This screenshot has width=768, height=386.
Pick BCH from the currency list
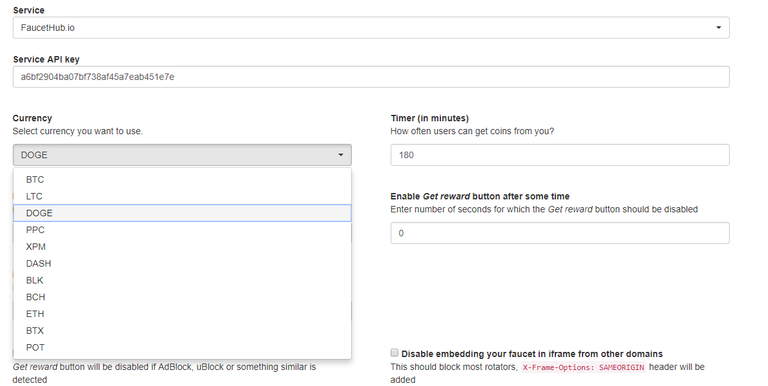click(x=182, y=297)
